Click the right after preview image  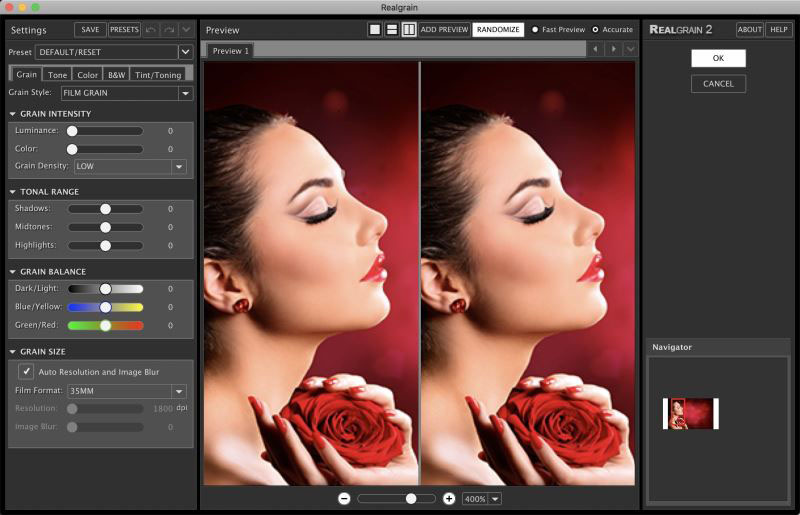(x=528, y=274)
